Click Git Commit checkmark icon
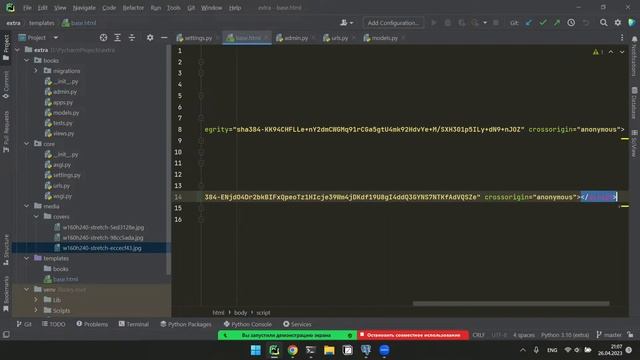 (543, 23)
